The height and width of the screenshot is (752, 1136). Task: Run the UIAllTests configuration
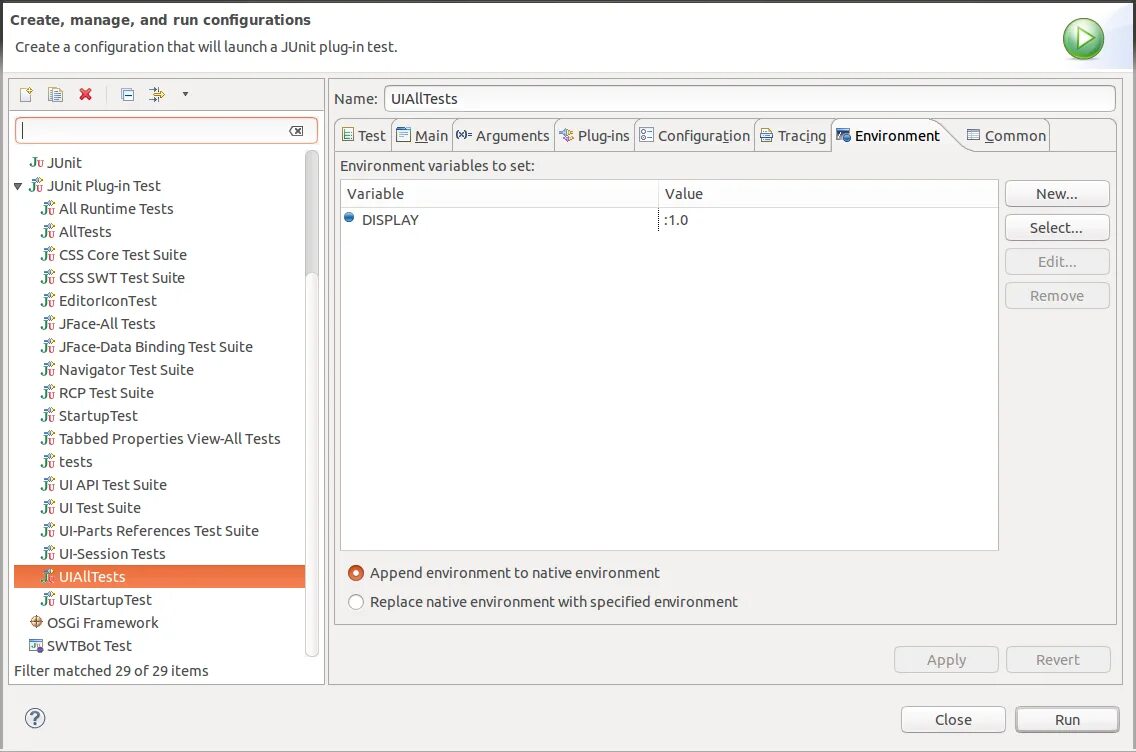click(x=1067, y=720)
